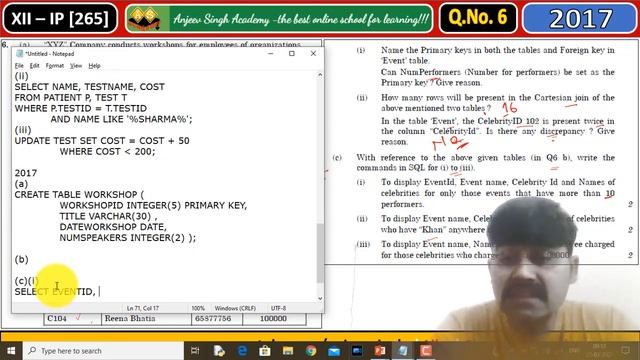
Task: Open the notification center icon
Action: 625,350
